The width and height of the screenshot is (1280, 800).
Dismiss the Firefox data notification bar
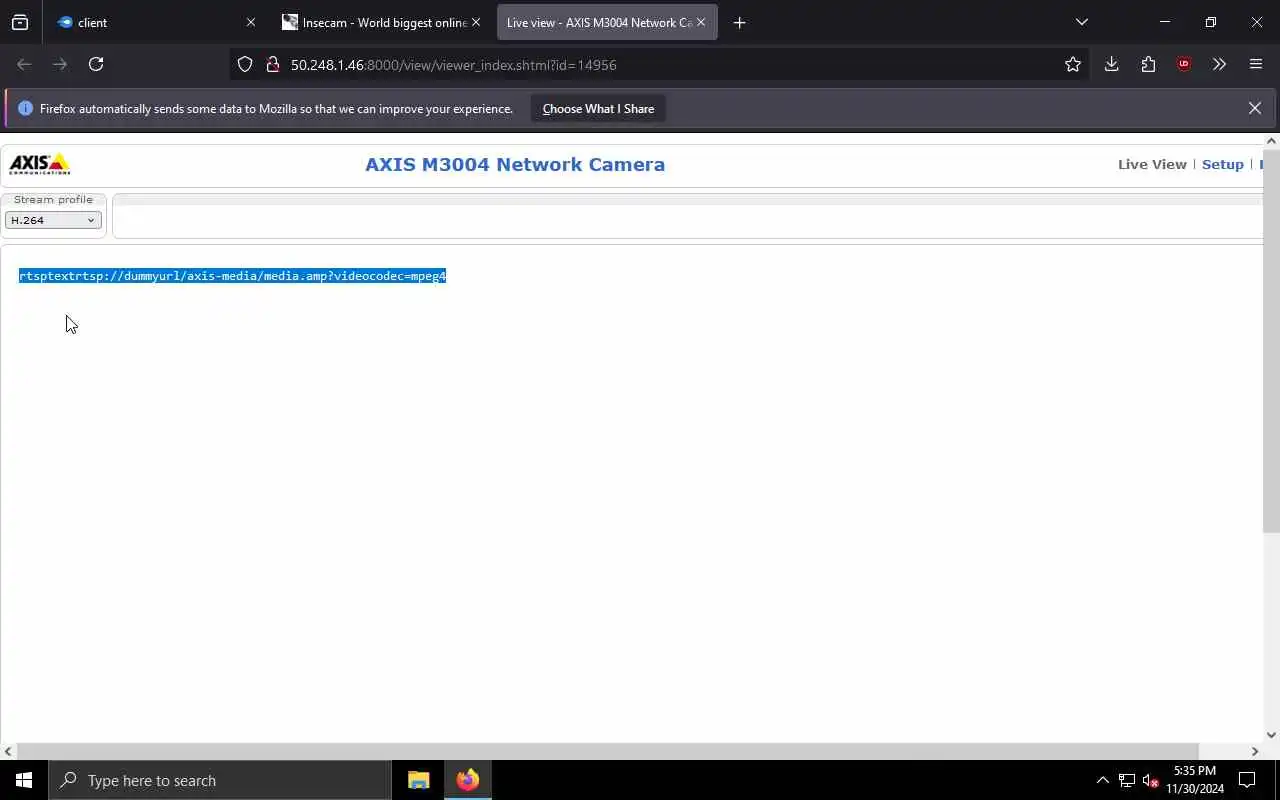[x=1254, y=108]
